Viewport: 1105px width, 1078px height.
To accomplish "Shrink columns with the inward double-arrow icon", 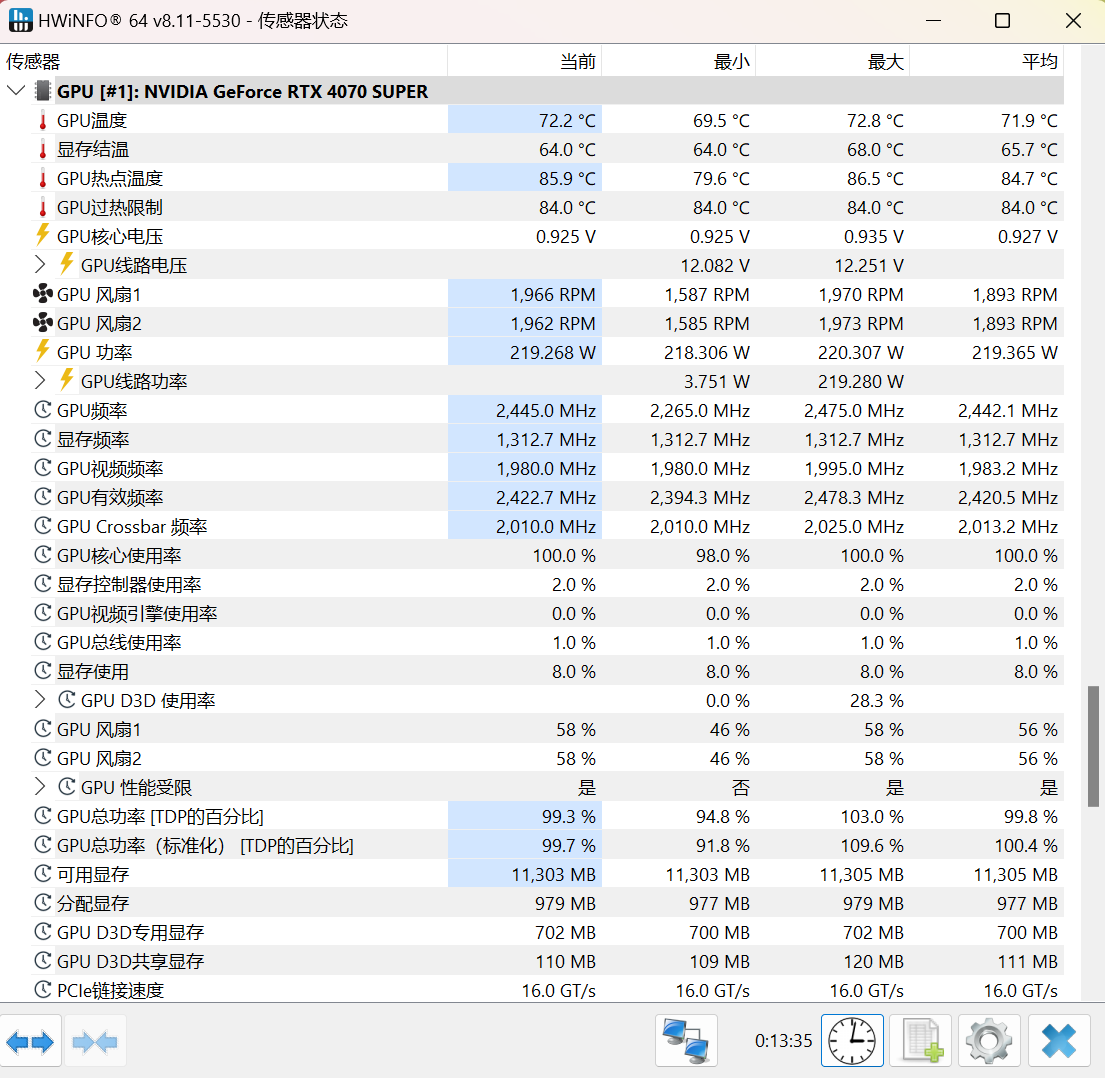I will tap(95, 1040).
